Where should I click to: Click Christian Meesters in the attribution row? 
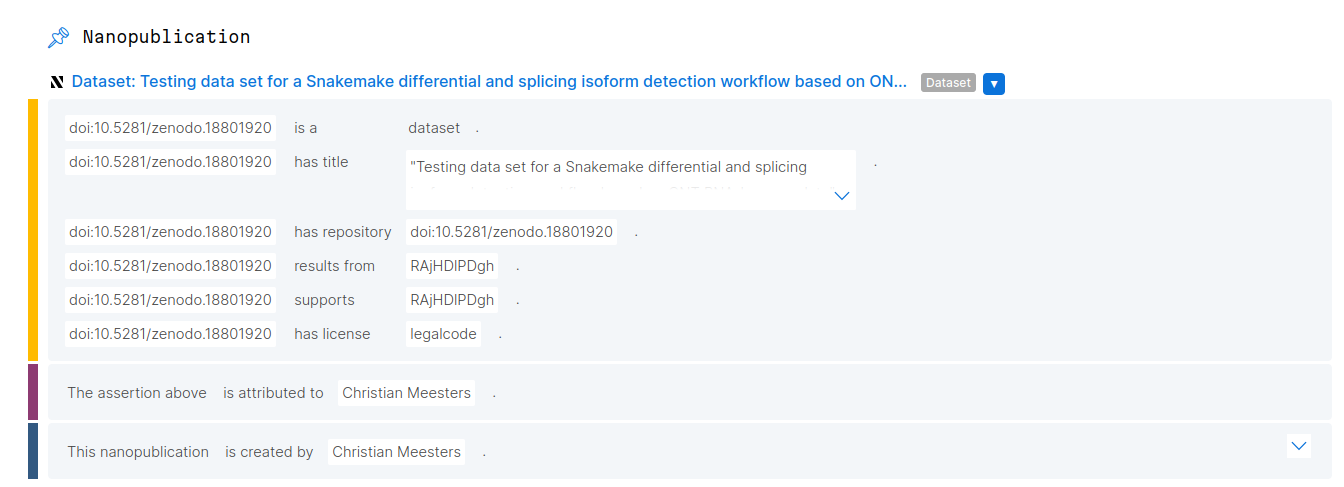tap(406, 393)
